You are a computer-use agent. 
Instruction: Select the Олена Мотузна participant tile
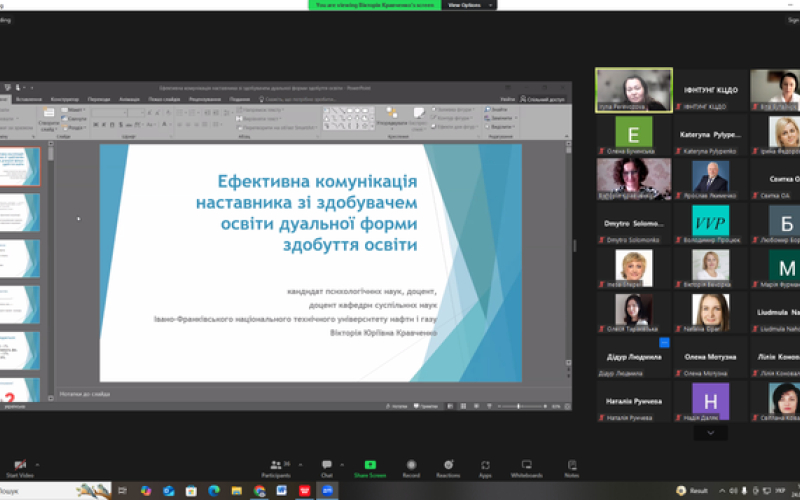point(710,357)
